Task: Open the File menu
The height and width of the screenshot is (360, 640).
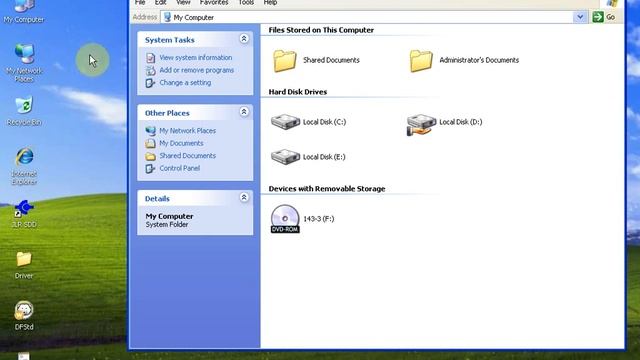Action: click(140, 2)
